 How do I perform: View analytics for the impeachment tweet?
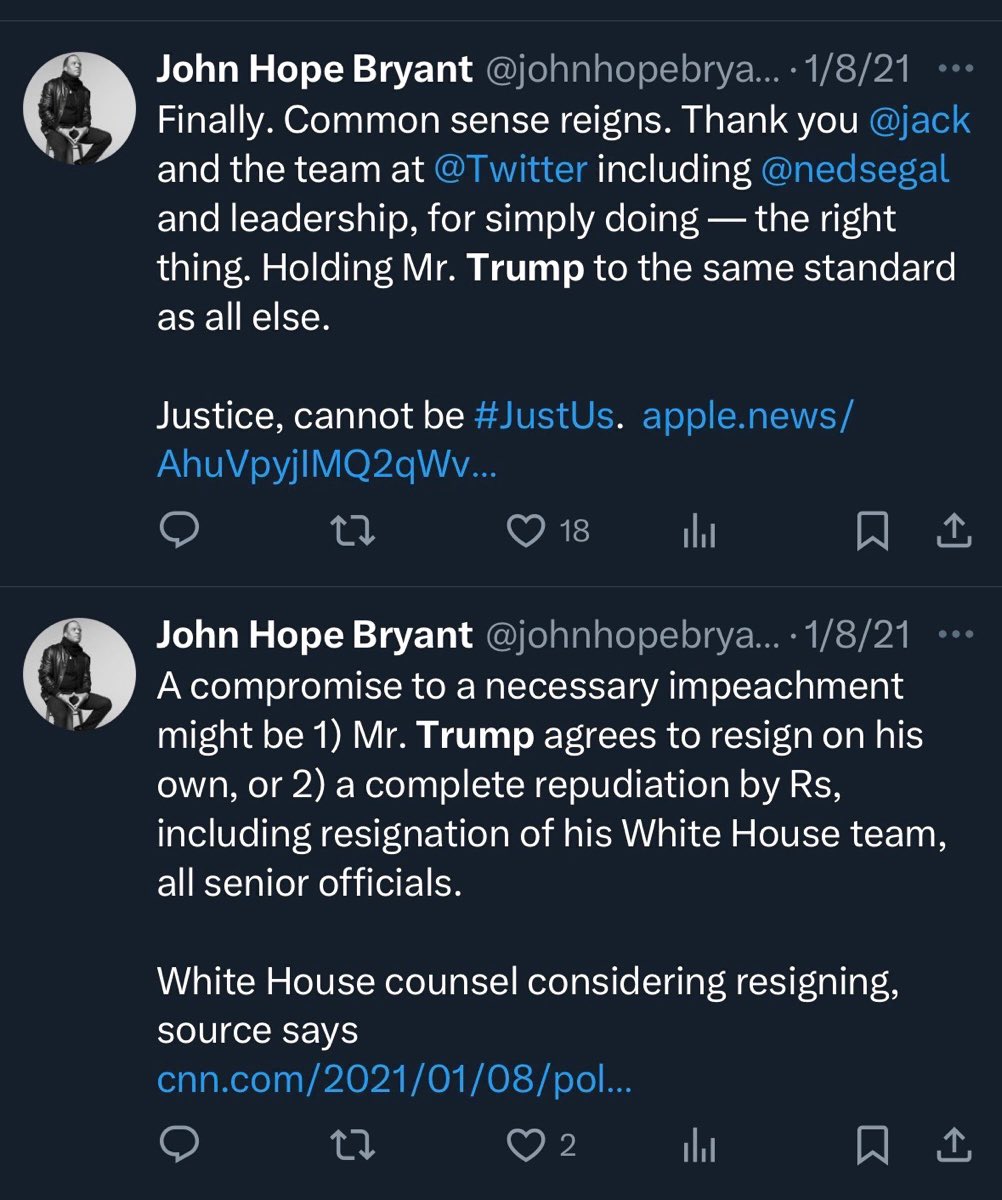click(x=698, y=1147)
